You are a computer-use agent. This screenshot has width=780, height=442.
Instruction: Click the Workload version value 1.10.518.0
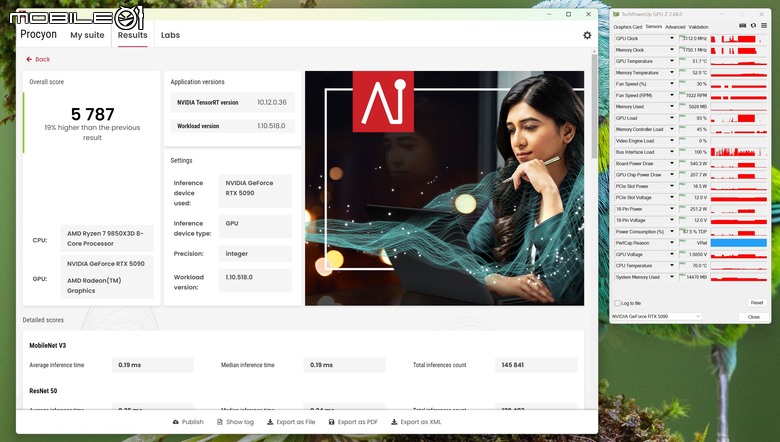[x=271, y=126]
